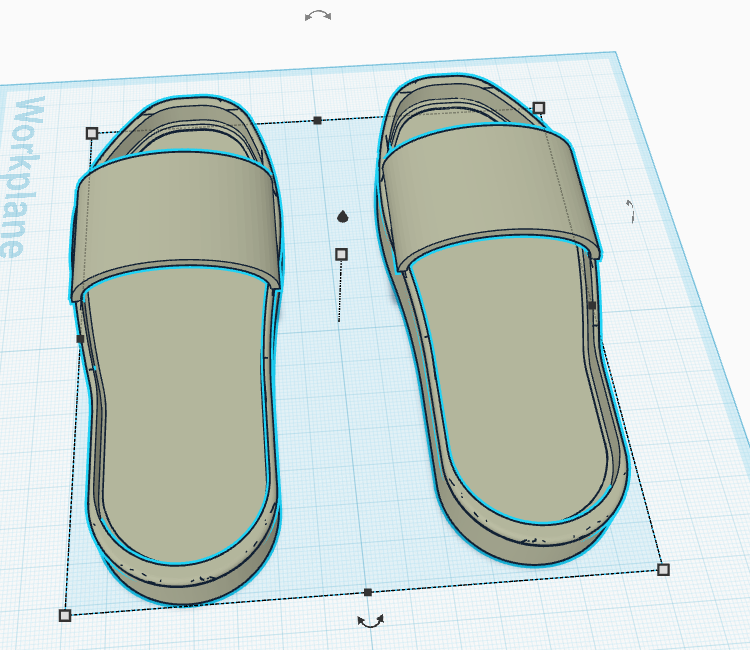This screenshot has height=650, width=750.
Task: Click the rotation arrow at the right side
Action: point(631,211)
